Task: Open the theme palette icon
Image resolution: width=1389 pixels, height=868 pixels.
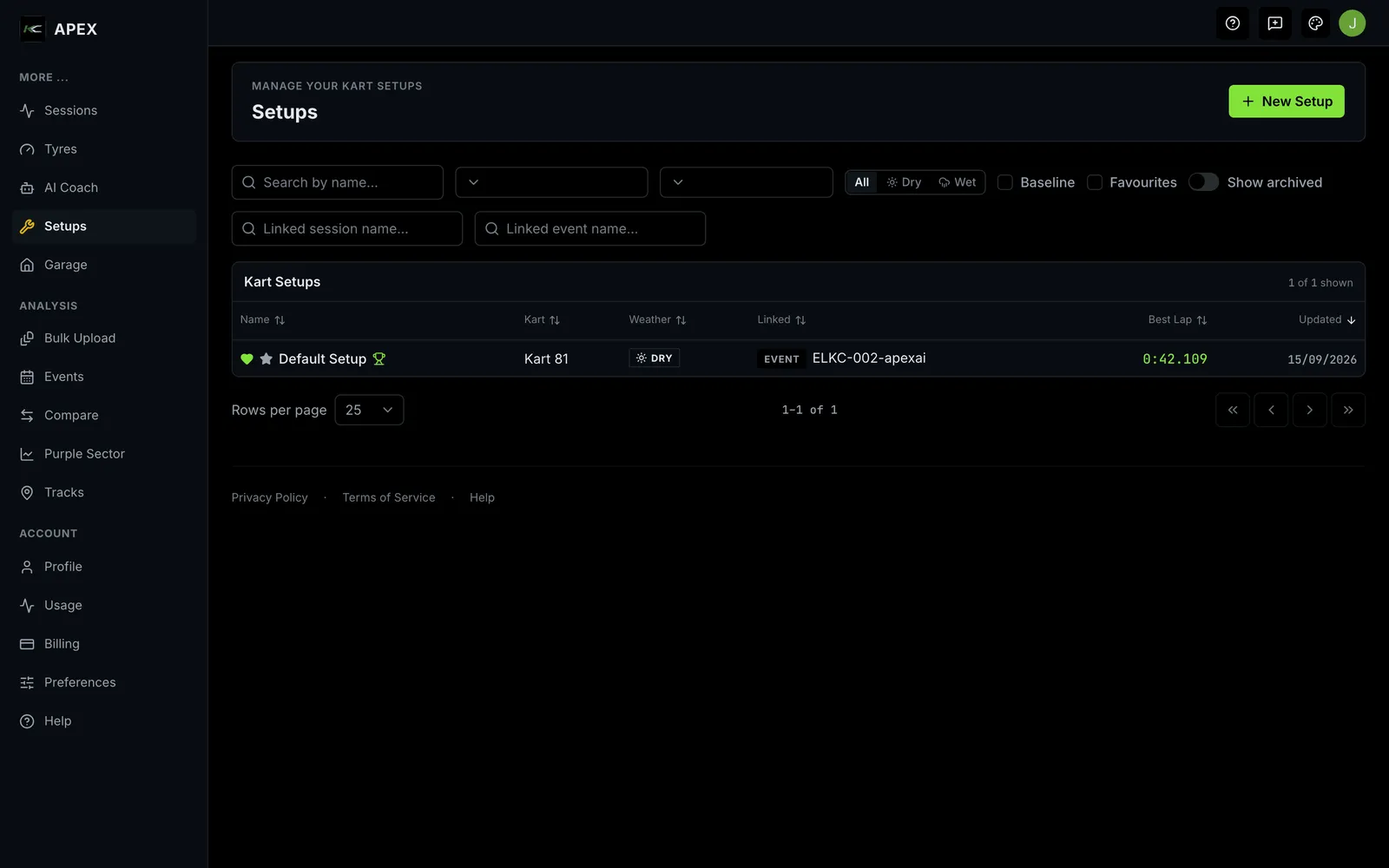Action: tap(1315, 23)
